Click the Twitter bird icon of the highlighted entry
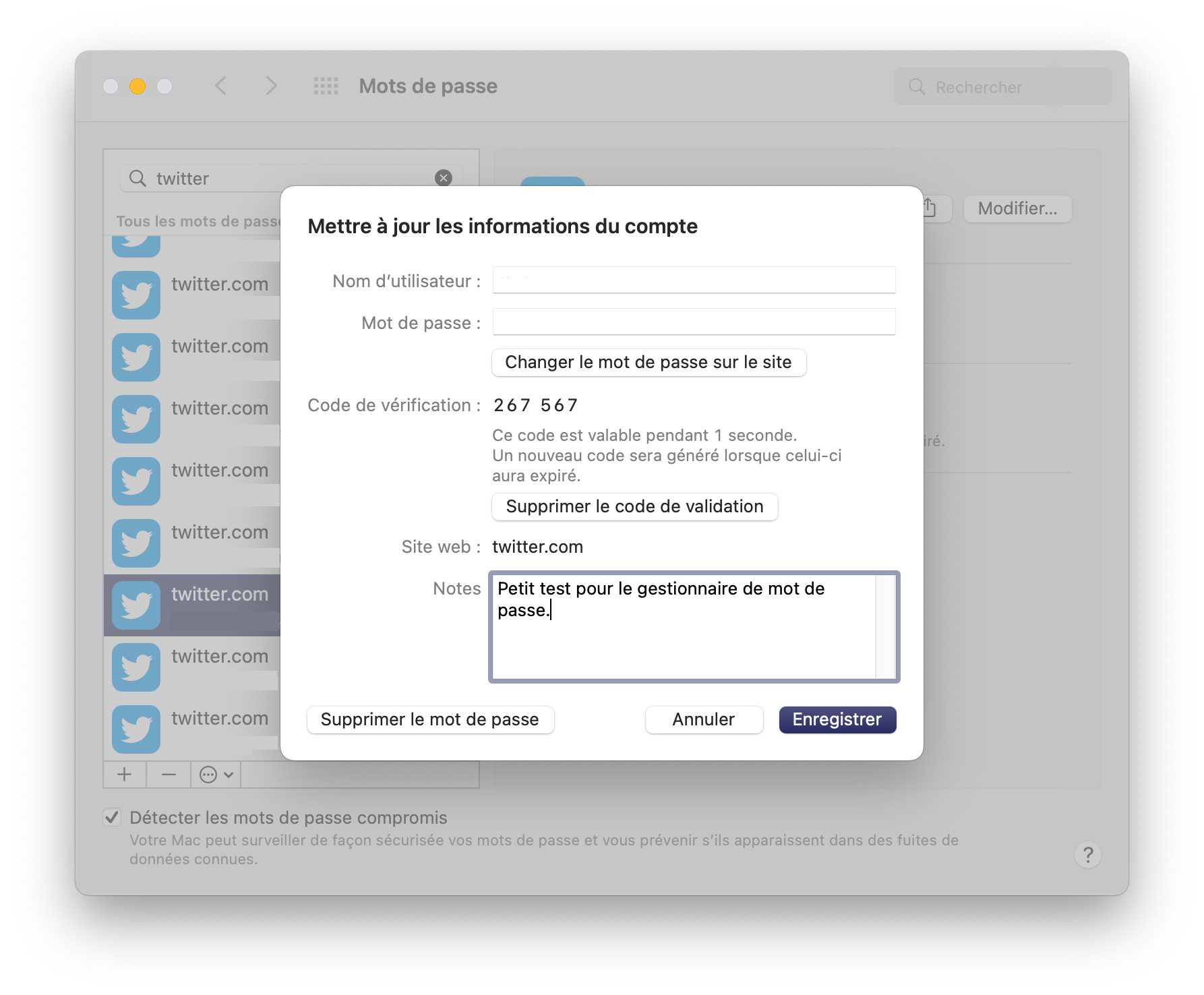The height and width of the screenshot is (995, 1204). pos(136,605)
